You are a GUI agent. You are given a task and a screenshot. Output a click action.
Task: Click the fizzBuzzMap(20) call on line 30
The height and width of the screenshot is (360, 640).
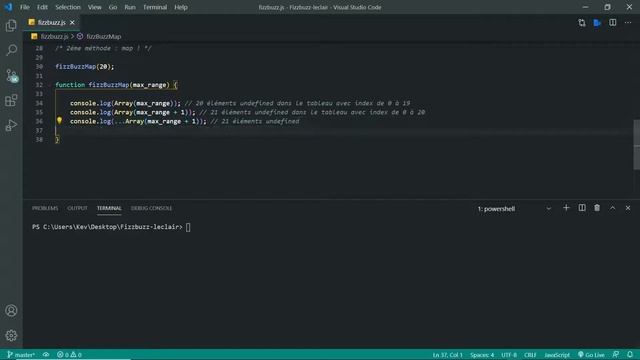tap(85, 67)
